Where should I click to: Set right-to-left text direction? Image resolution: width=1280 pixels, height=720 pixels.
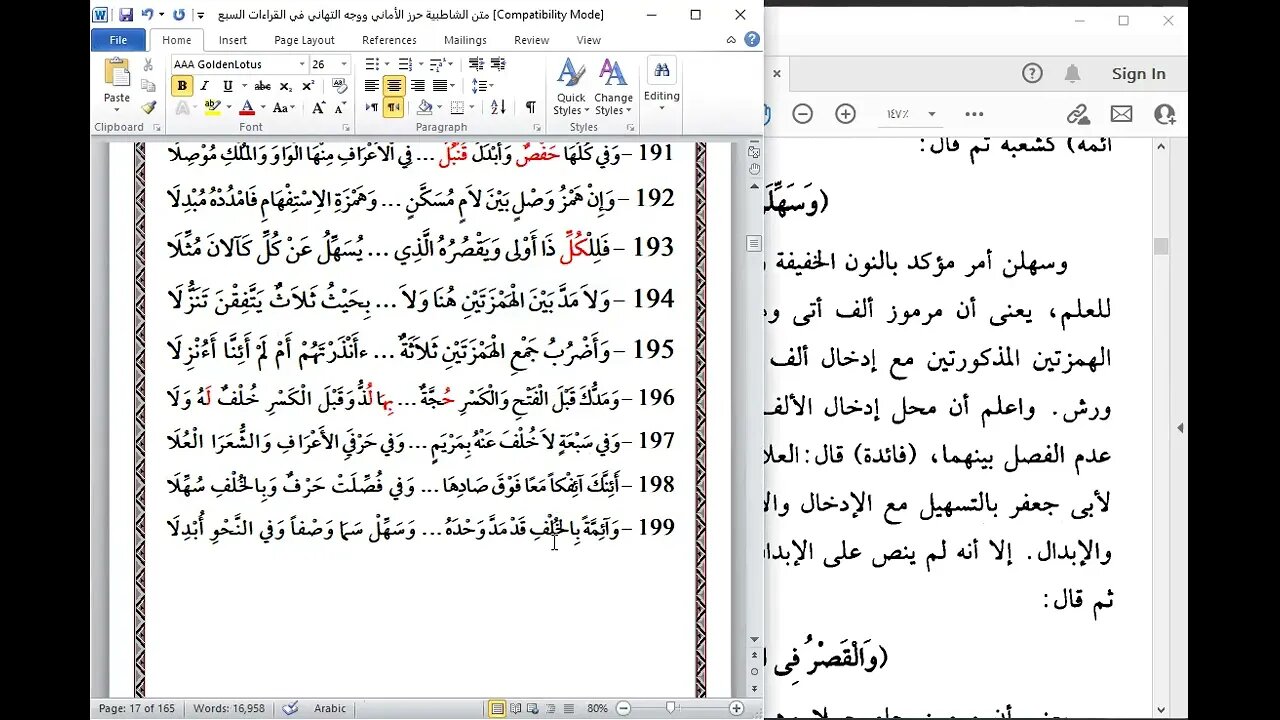[394, 108]
